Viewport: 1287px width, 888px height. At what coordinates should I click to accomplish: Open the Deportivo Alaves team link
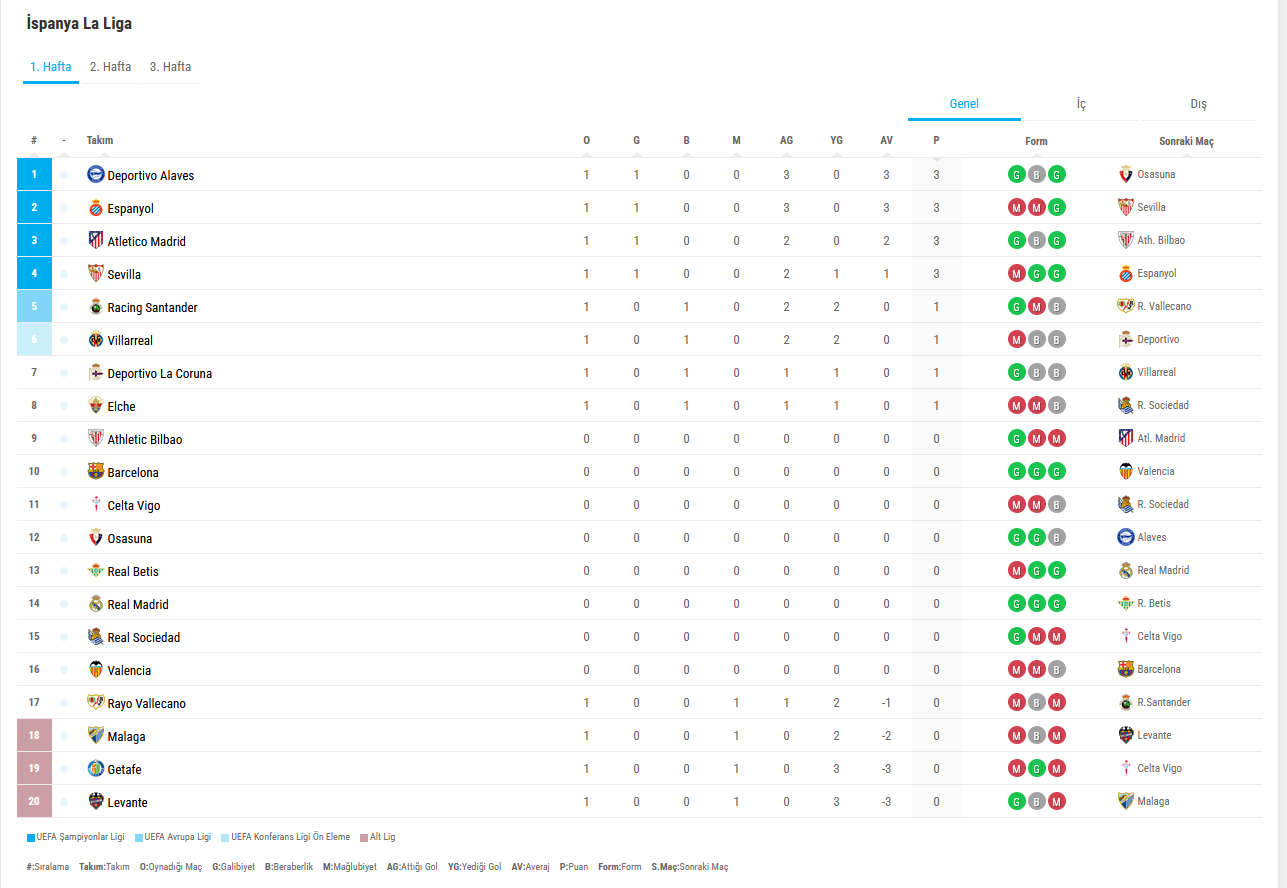151,175
